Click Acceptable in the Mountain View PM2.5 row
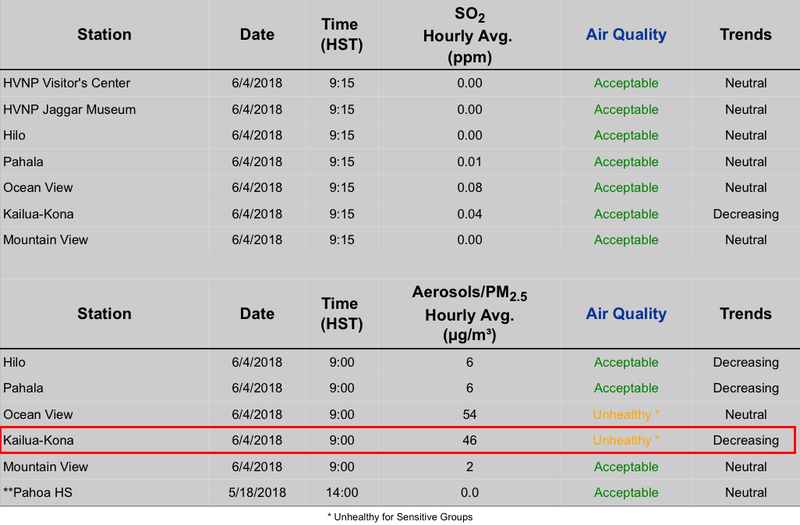Screen dimensions: 800x525 point(626,466)
